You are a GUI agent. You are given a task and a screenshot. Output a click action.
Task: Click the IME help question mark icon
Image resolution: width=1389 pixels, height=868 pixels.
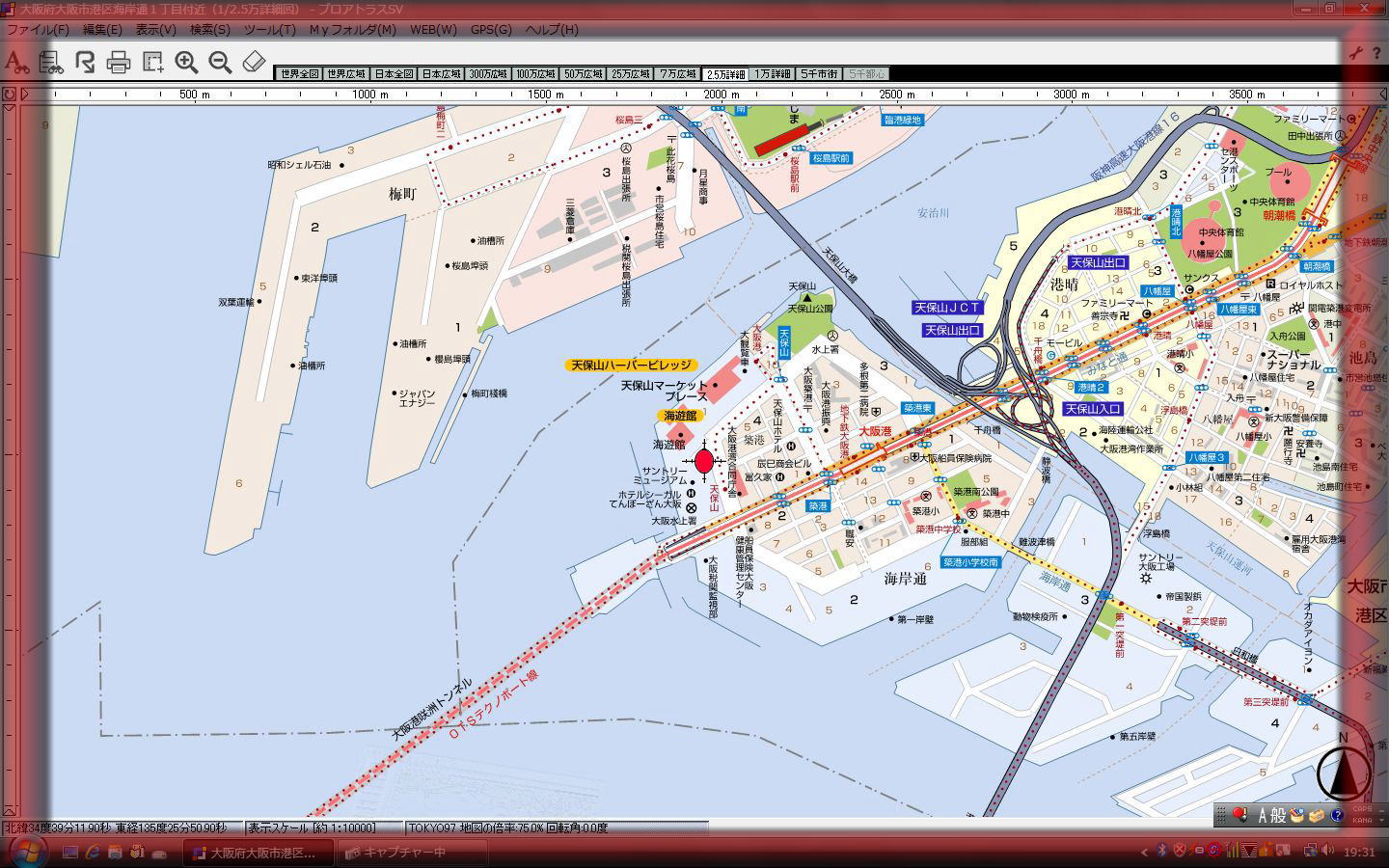pos(1337,815)
